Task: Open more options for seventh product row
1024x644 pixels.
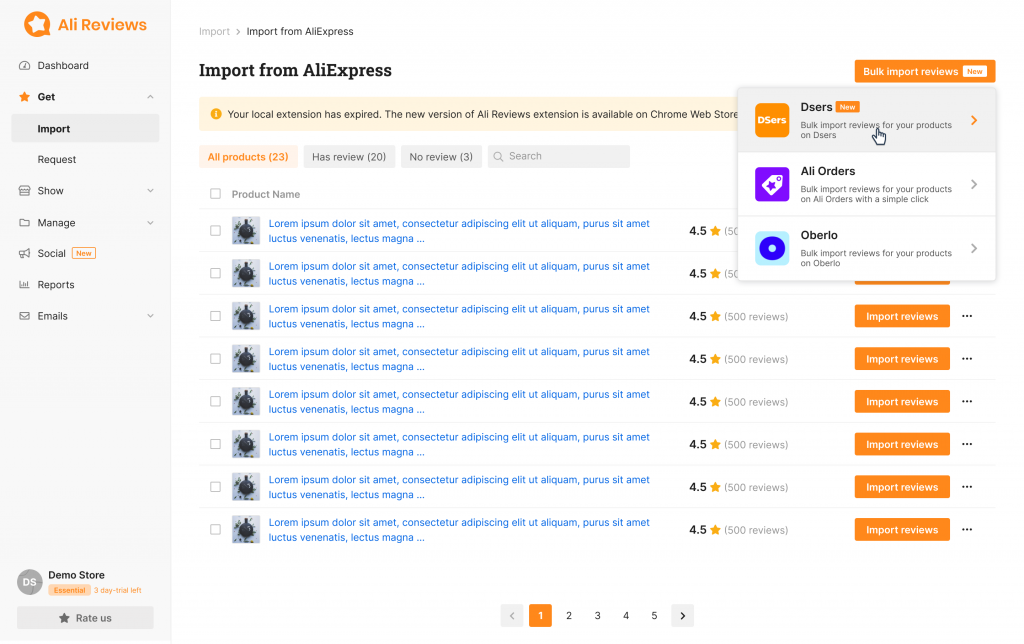Action: pos(967,487)
